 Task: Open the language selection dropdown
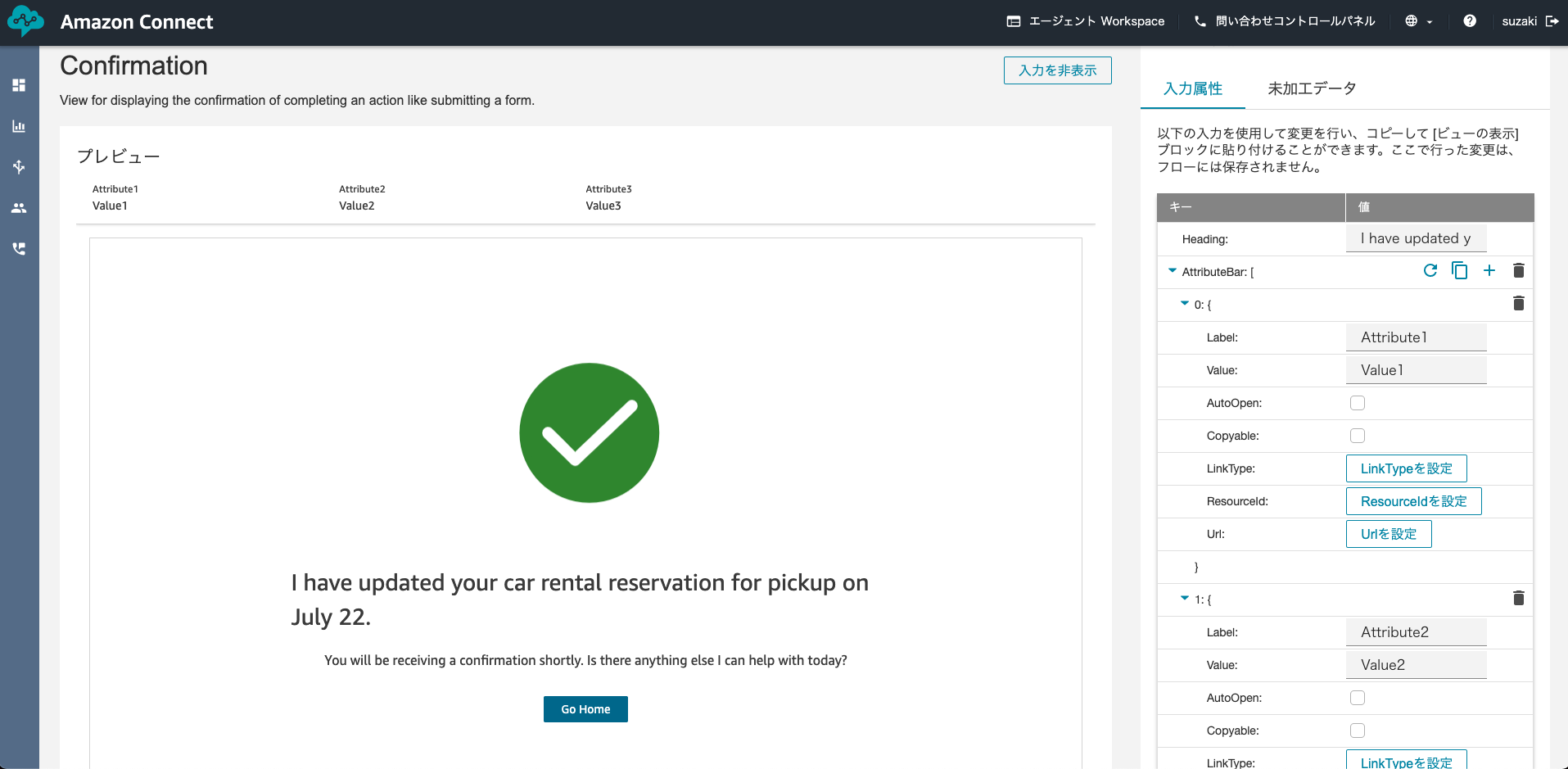coord(1419,21)
